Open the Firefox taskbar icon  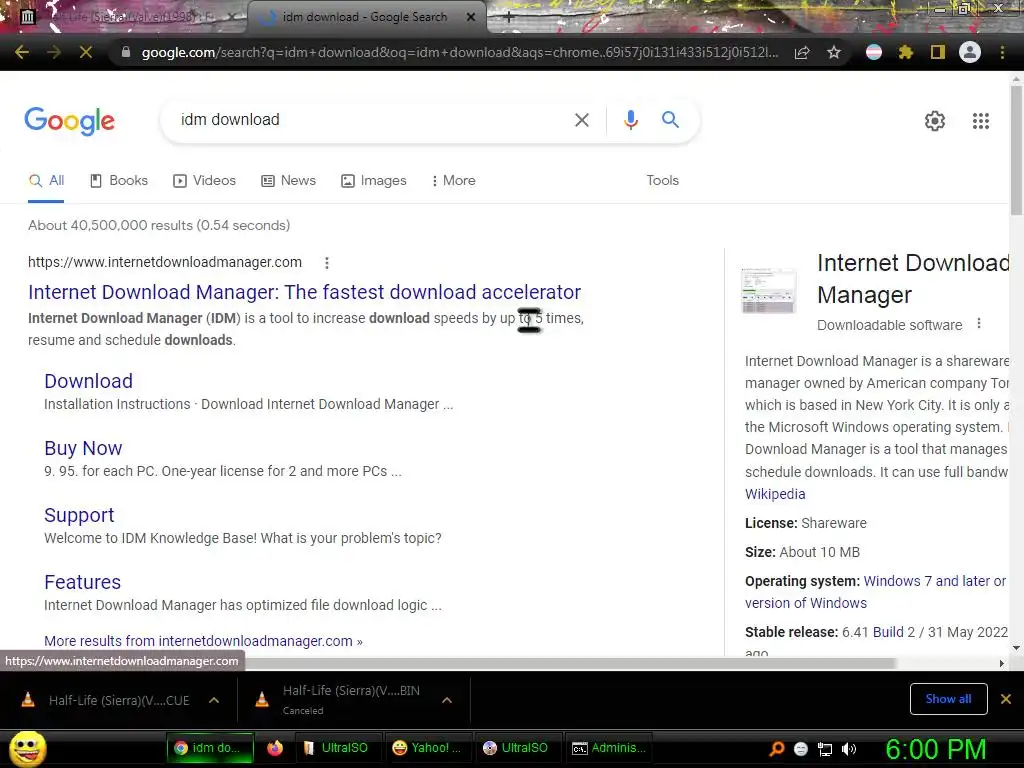[x=275, y=748]
